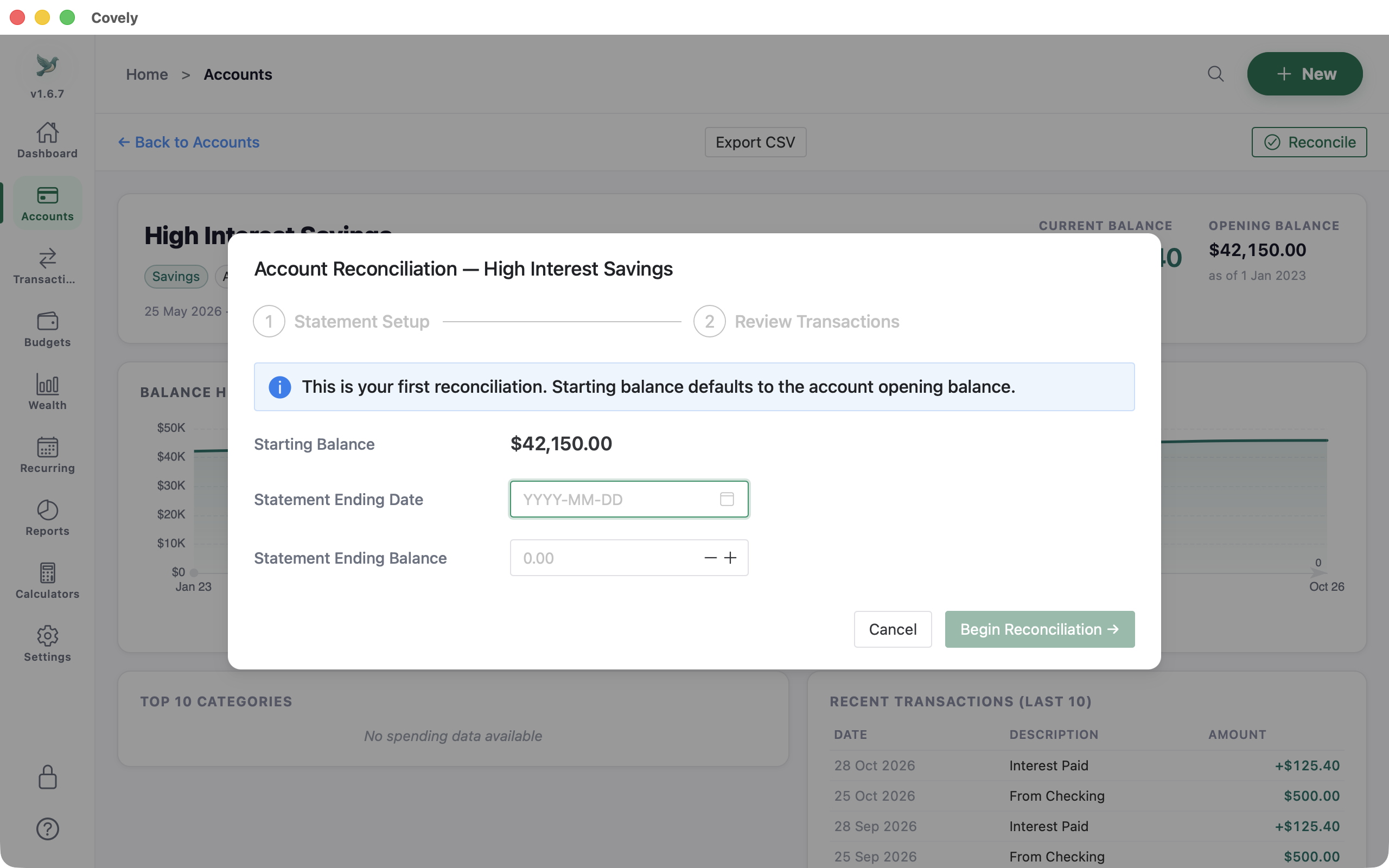1389x868 pixels.
Task: Click the $42,150.00 starting balance value
Action: tap(561, 443)
